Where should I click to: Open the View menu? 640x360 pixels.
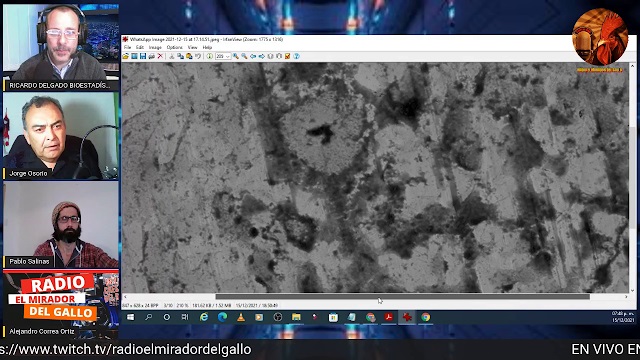click(x=193, y=47)
